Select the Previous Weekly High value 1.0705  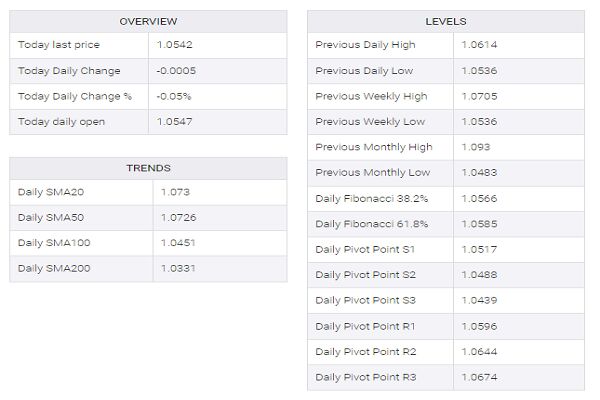point(479,96)
